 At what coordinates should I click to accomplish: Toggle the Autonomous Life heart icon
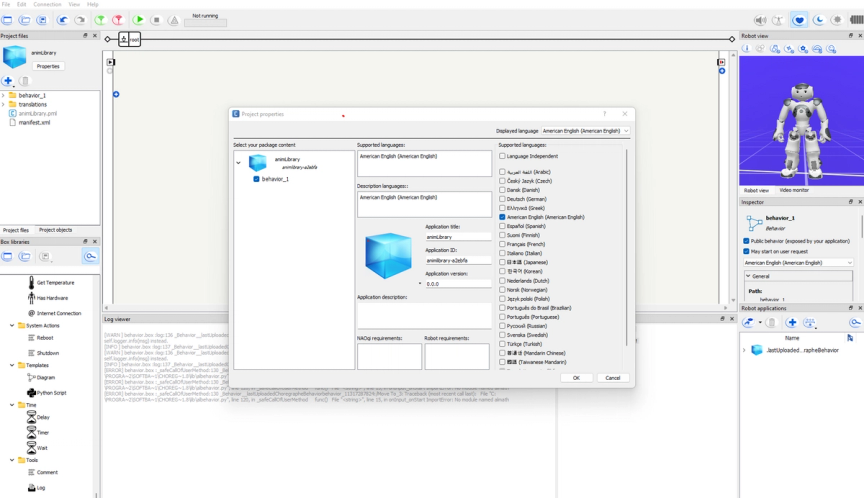click(799, 20)
